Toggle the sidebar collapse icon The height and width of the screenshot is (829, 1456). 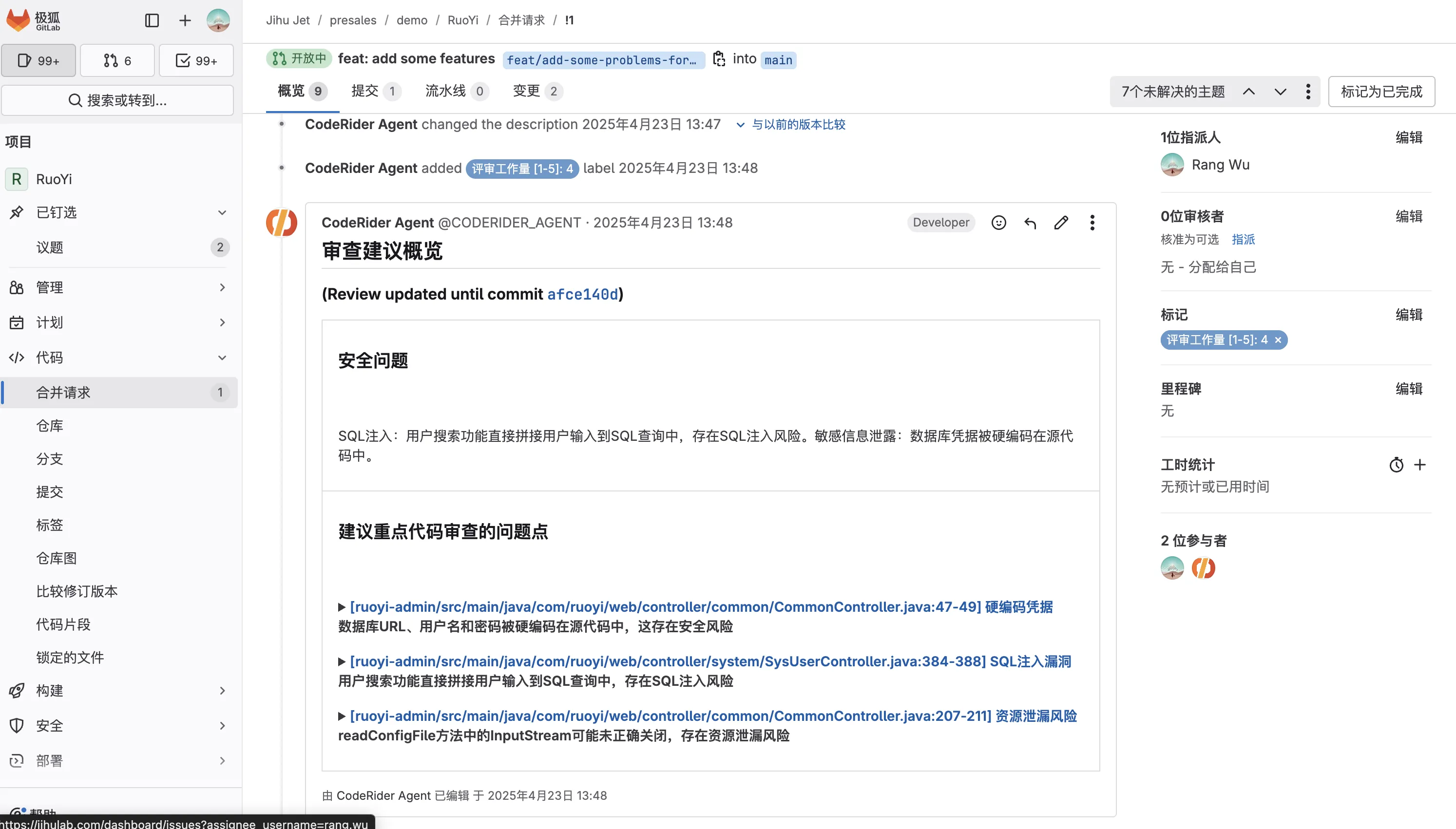pyautogui.click(x=152, y=20)
